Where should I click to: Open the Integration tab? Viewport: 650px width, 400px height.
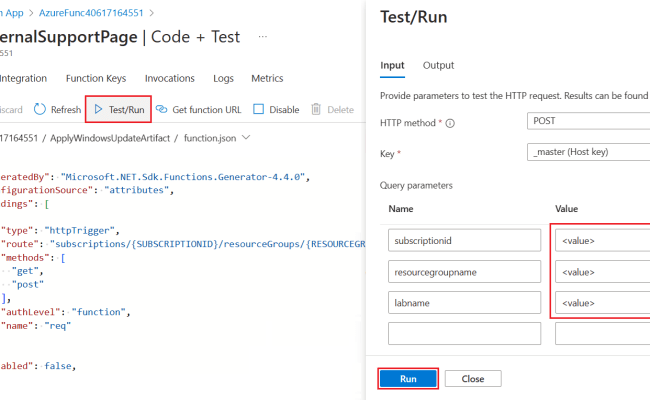coord(23,78)
